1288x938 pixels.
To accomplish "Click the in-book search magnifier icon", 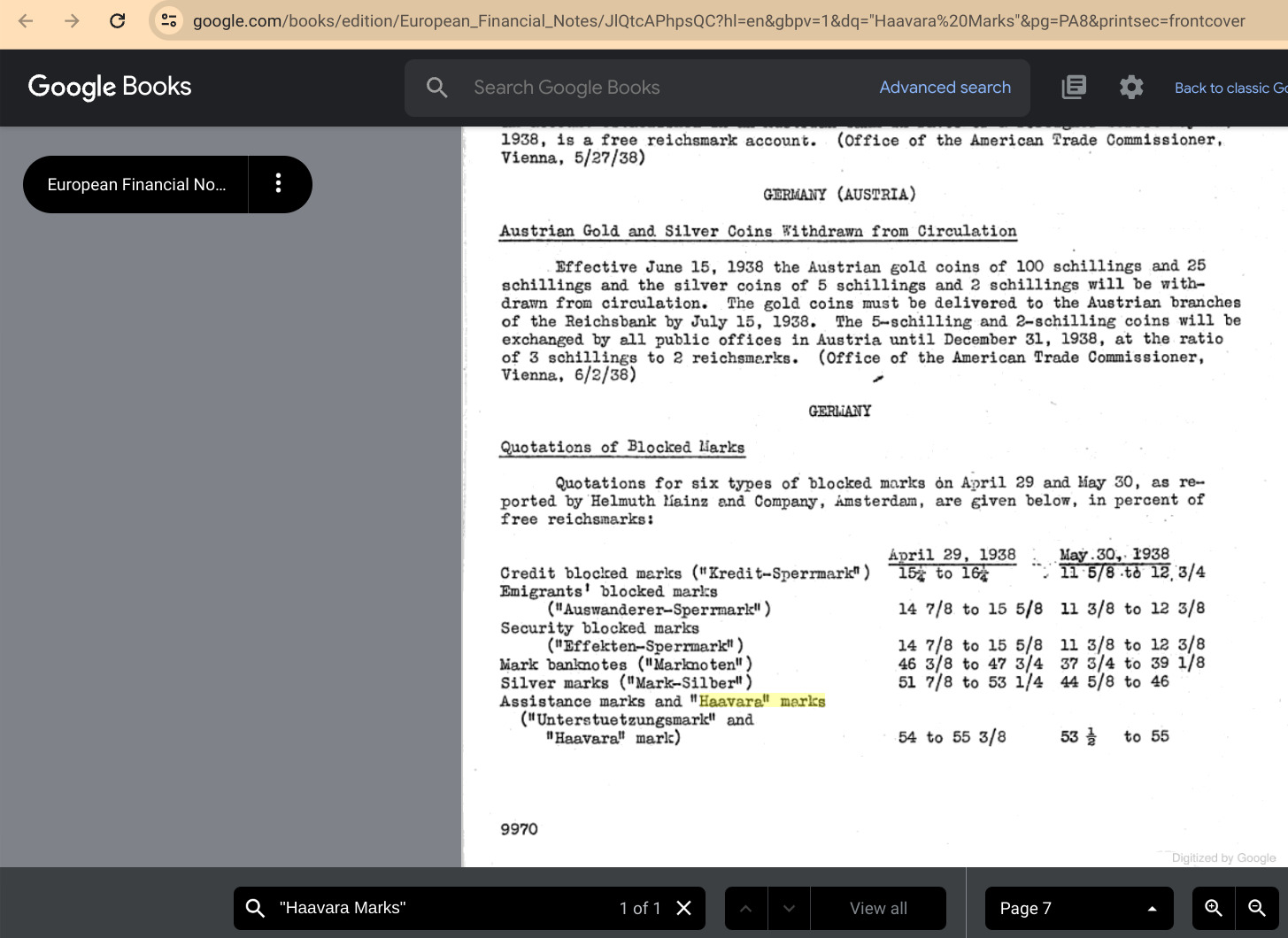I will click(x=255, y=908).
